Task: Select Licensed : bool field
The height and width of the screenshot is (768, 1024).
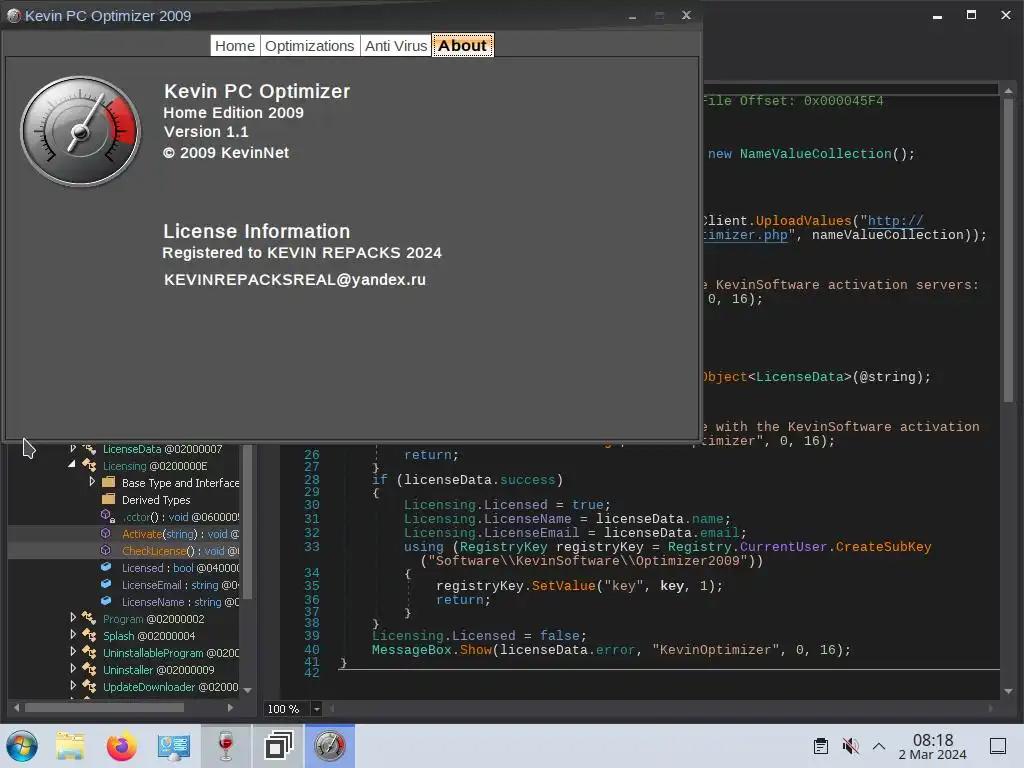Action: point(180,568)
